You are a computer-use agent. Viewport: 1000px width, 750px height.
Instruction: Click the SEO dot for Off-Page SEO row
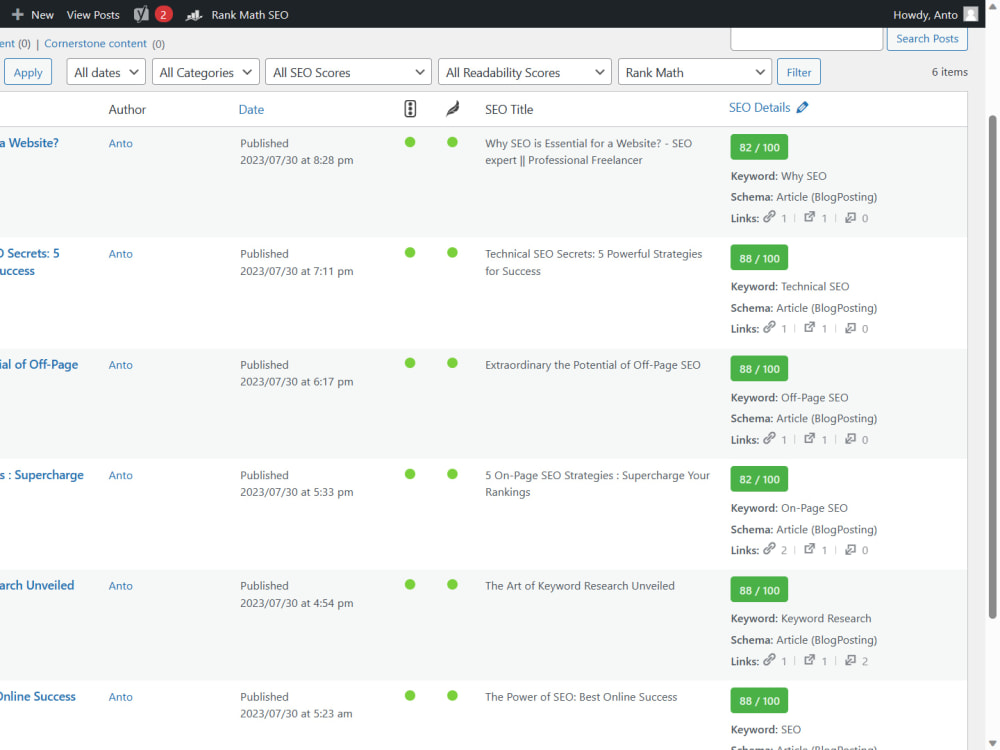[x=410, y=363]
